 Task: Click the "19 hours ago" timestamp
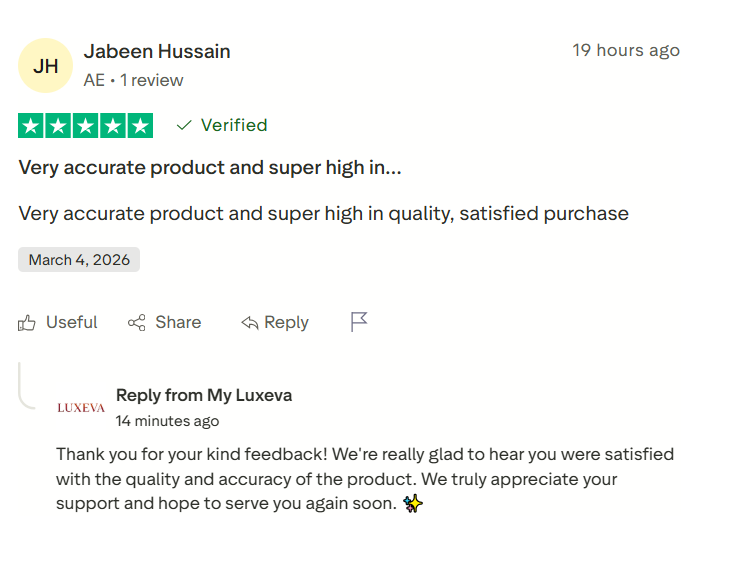(625, 50)
